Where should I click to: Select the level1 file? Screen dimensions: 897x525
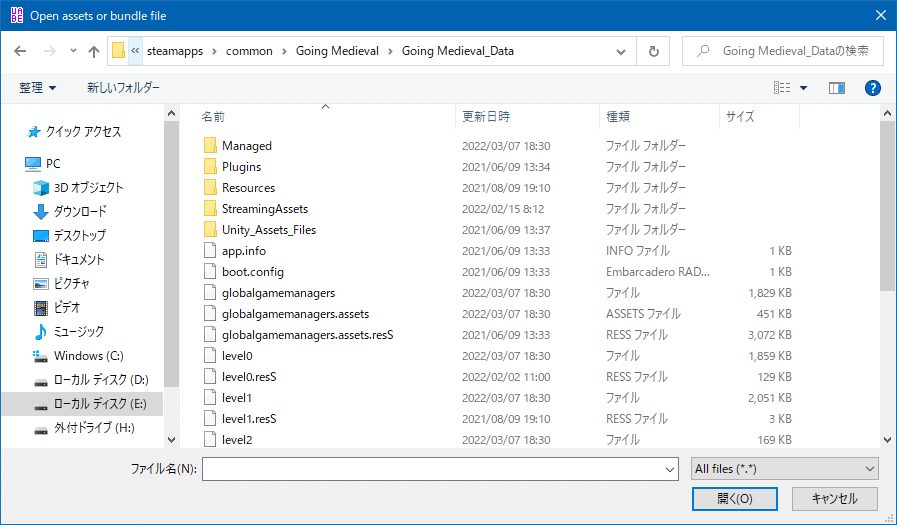237,398
